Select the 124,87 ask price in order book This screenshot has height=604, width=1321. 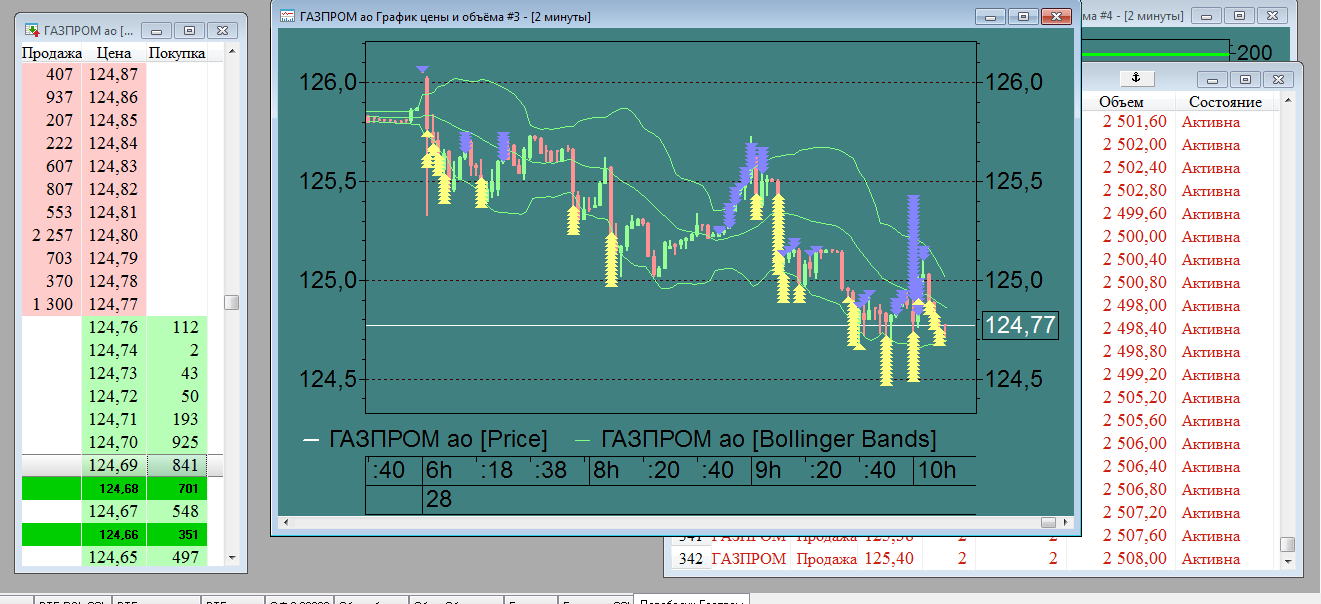click(114, 74)
